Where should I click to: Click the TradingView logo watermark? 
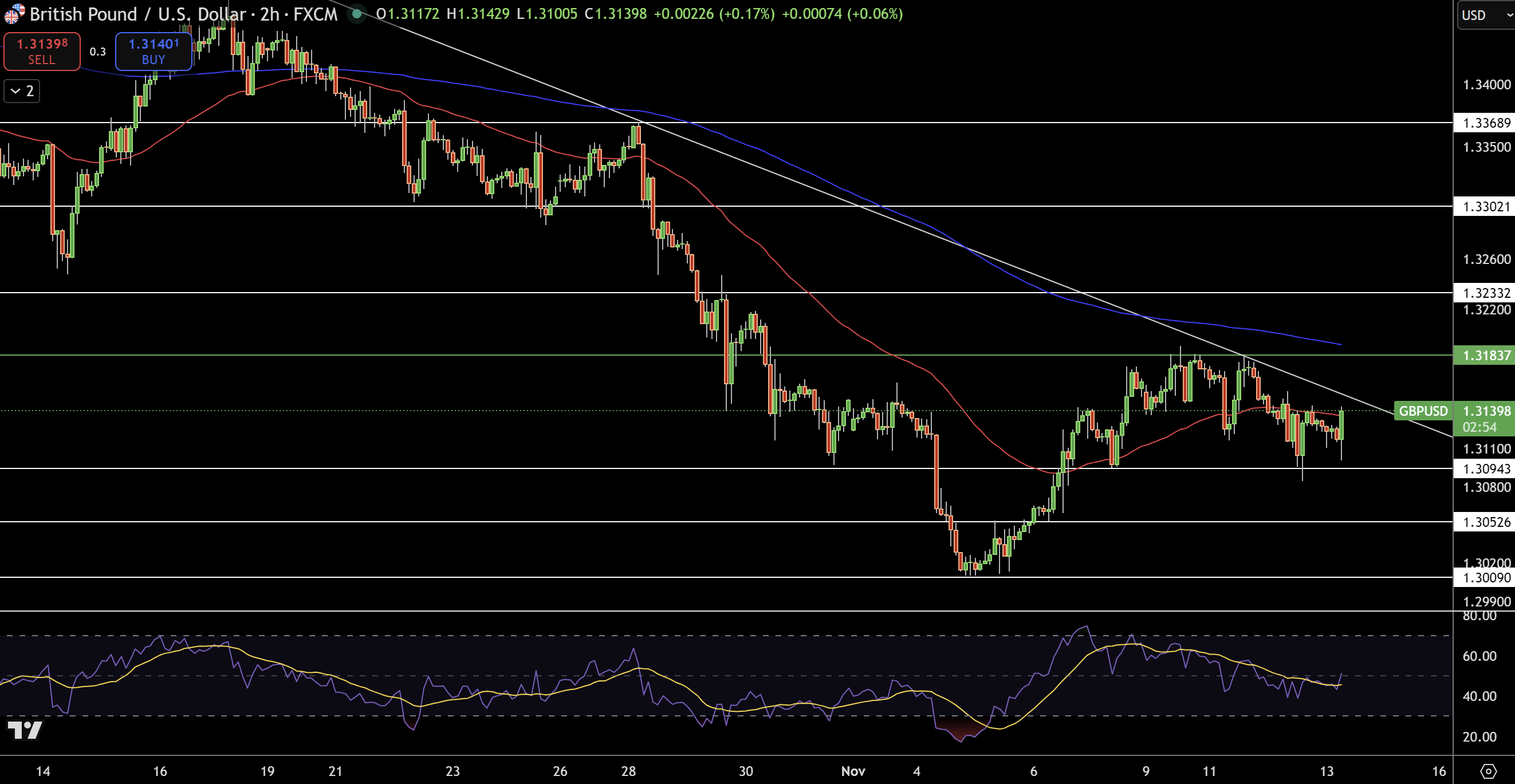point(26,730)
